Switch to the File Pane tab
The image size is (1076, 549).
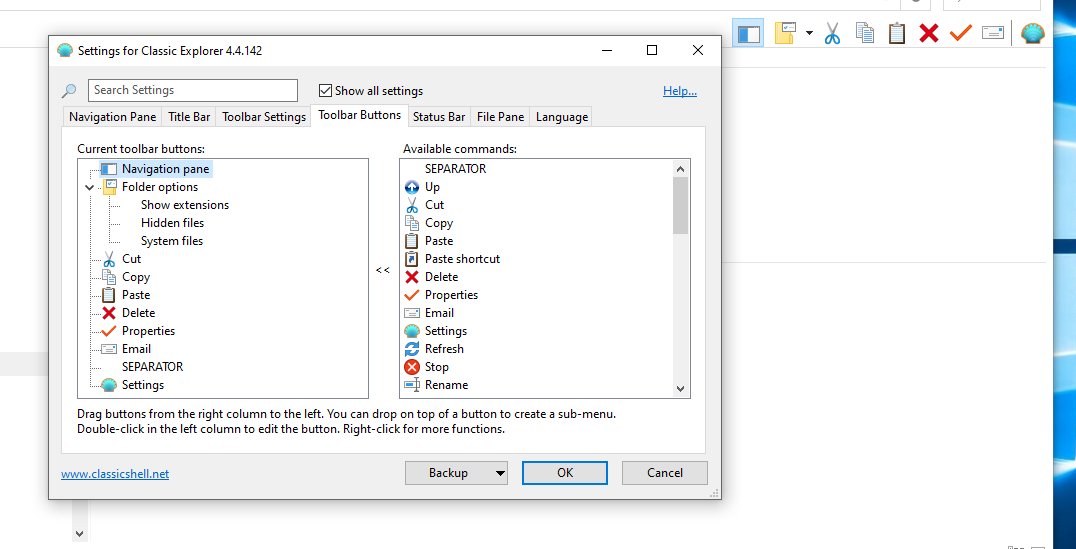(500, 117)
